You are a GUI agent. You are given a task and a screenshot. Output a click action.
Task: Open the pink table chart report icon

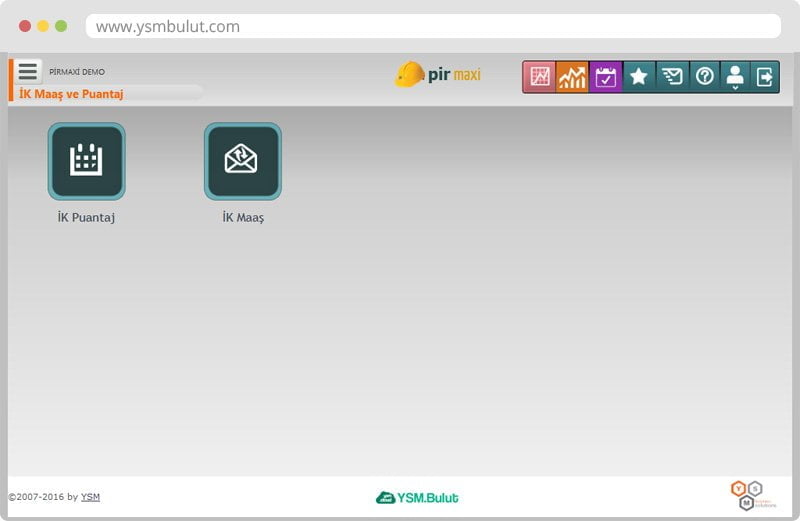[541, 77]
